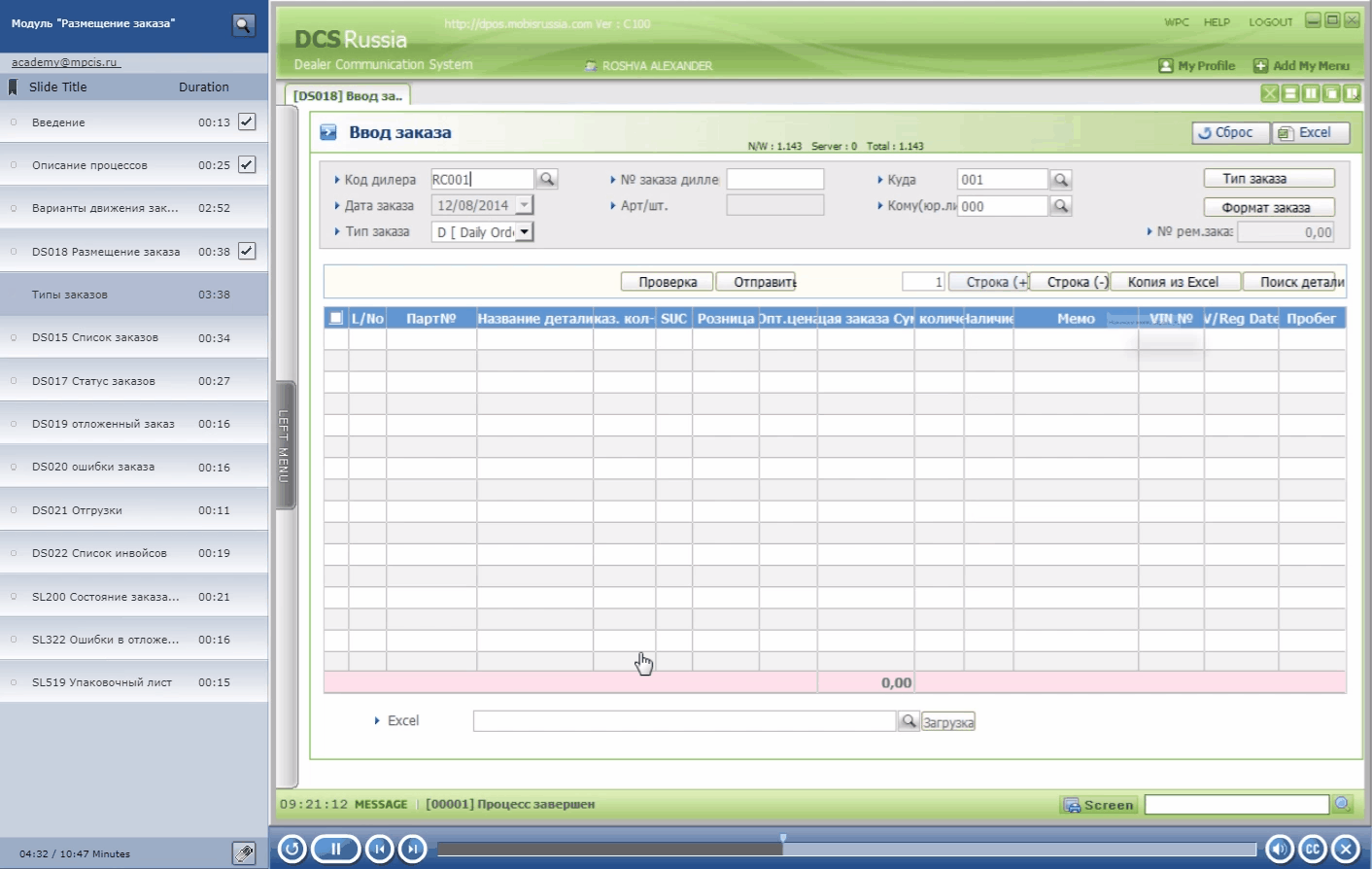
Task: Click the status bar text field
Action: (1237, 805)
